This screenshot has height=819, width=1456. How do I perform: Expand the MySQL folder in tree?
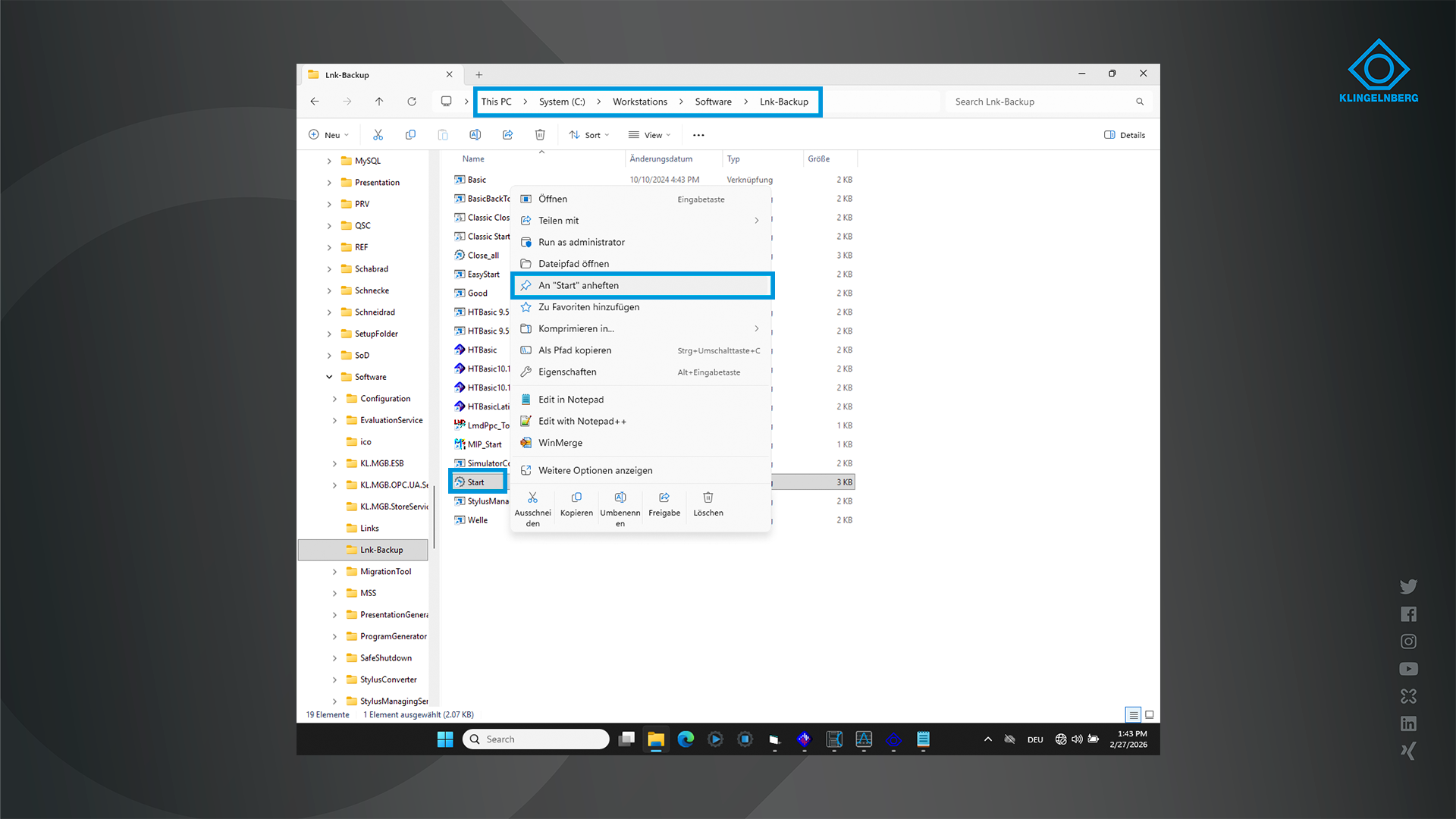pos(329,161)
